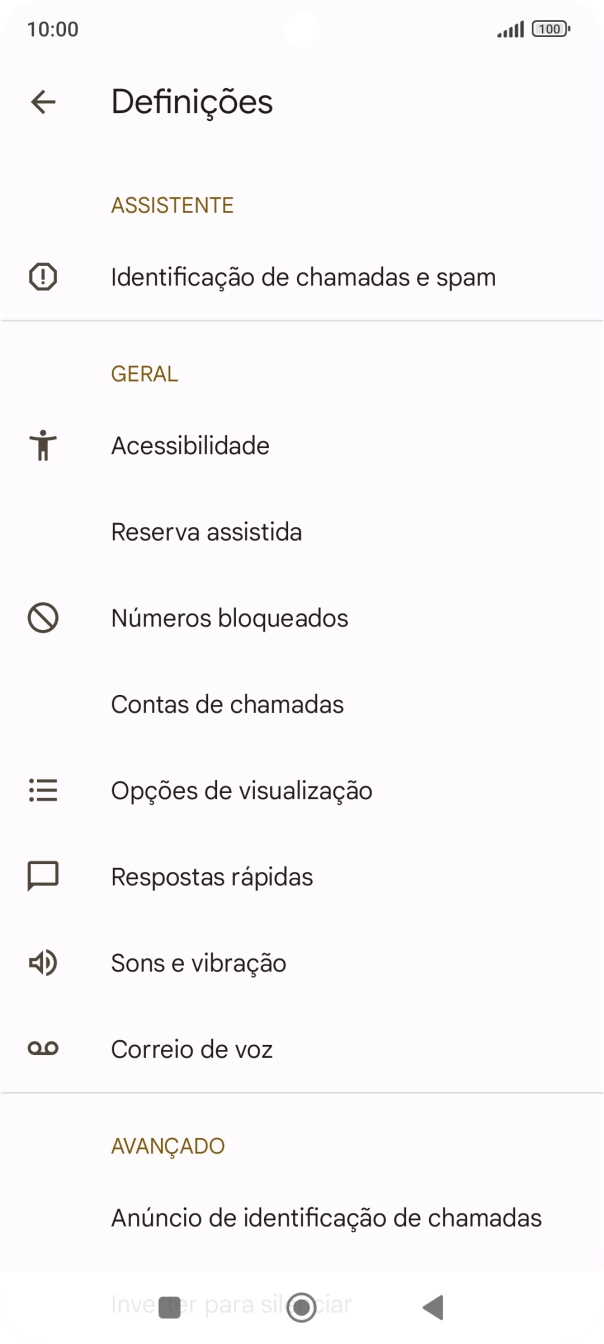Select the Acessibilidade accessibility icon

[x=42, y=445]
